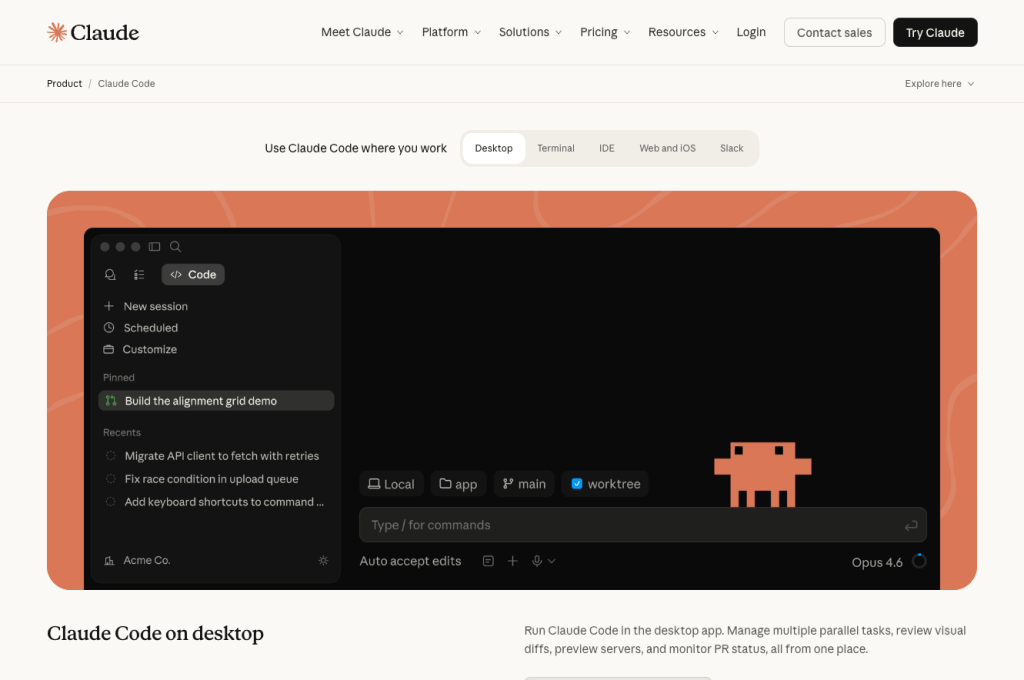This screenshot has height=680, width=1024.
Task: Switch to the IDE tab
Action: (x=607, y=148)
